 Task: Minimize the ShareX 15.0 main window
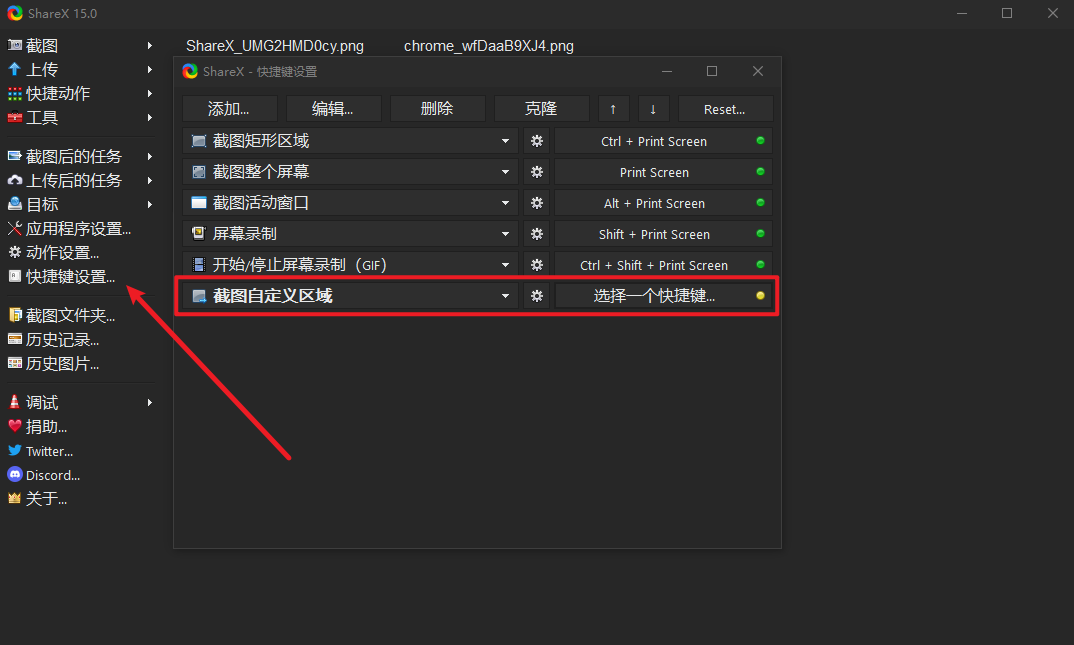962,13
